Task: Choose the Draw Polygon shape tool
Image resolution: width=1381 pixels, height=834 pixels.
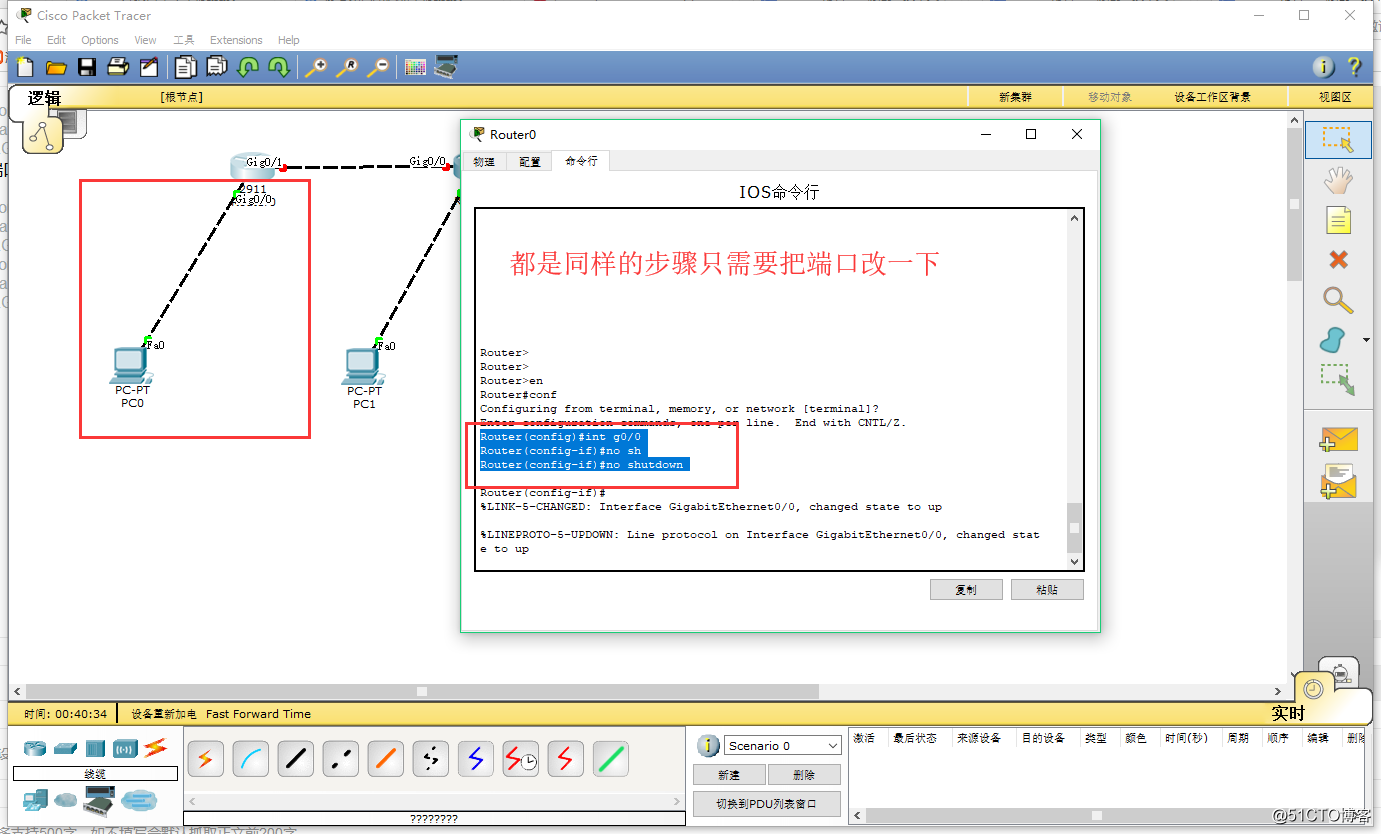Action: pos(1333,340)
